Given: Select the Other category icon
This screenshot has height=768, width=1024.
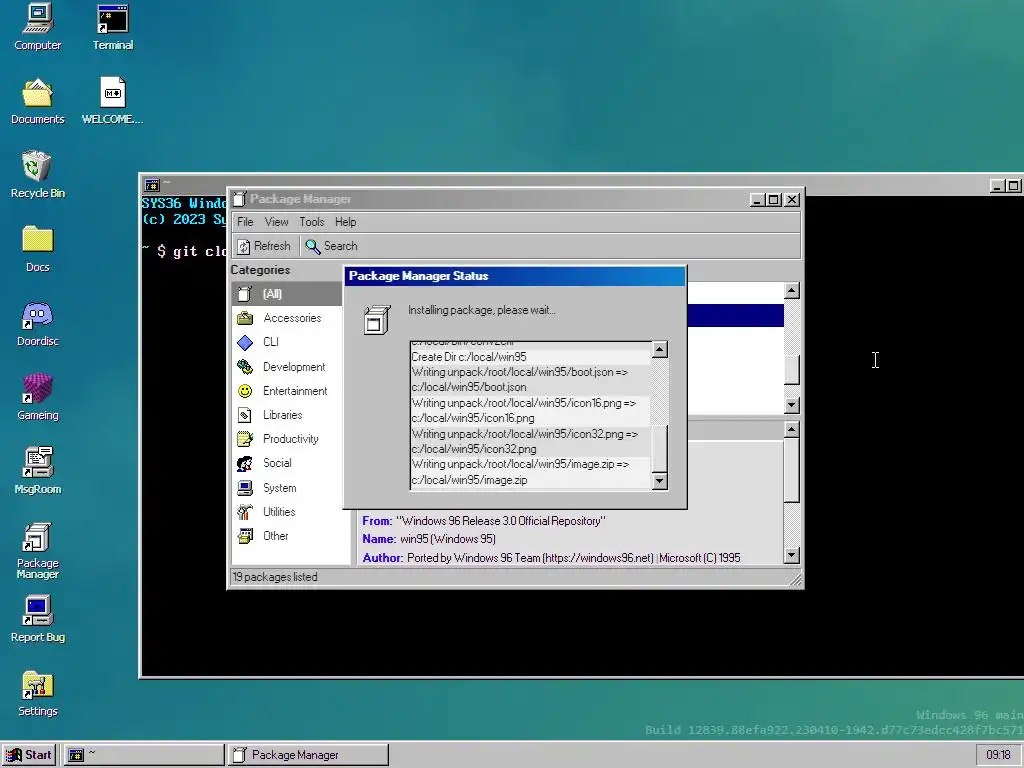Looking at the screenshot, I should pyautogui.click(x=245, y=536).
